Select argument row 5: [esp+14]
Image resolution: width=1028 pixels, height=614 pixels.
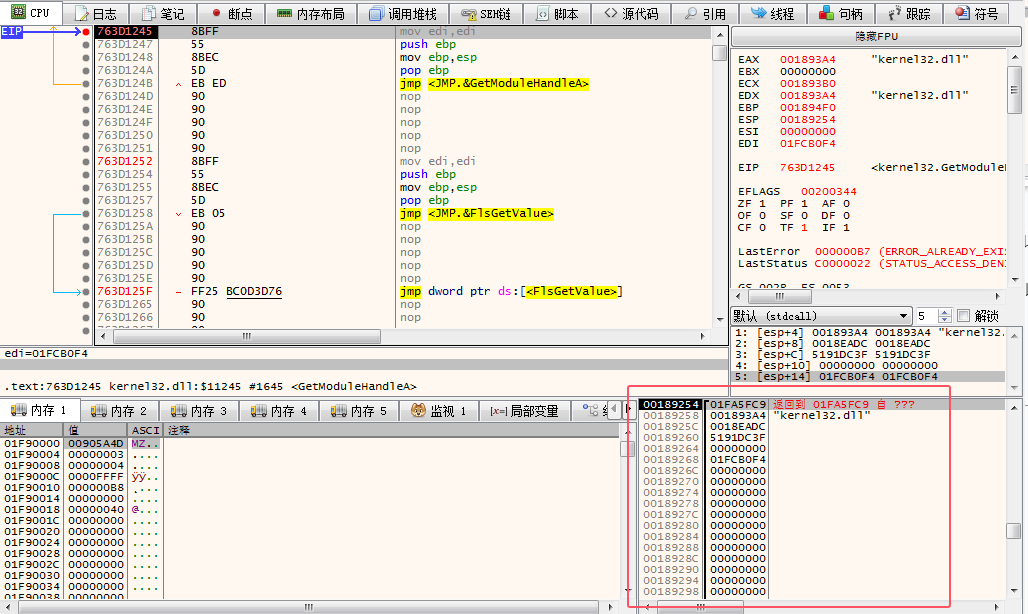coord(869,377)
